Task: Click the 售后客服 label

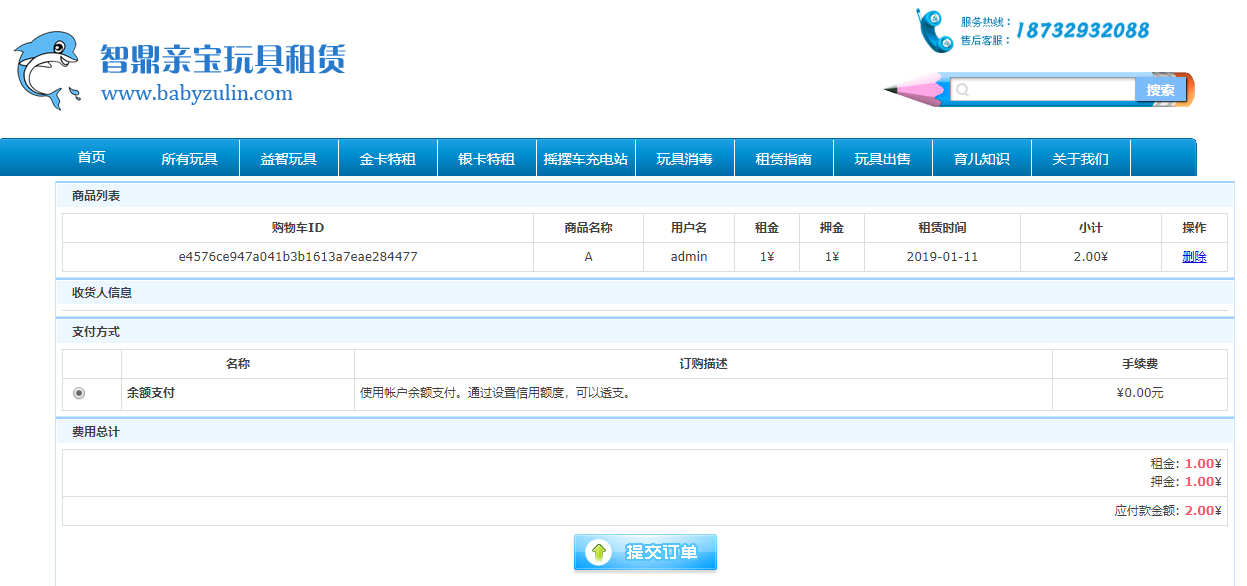Action: pyautogui.click(x=986, y=41)
